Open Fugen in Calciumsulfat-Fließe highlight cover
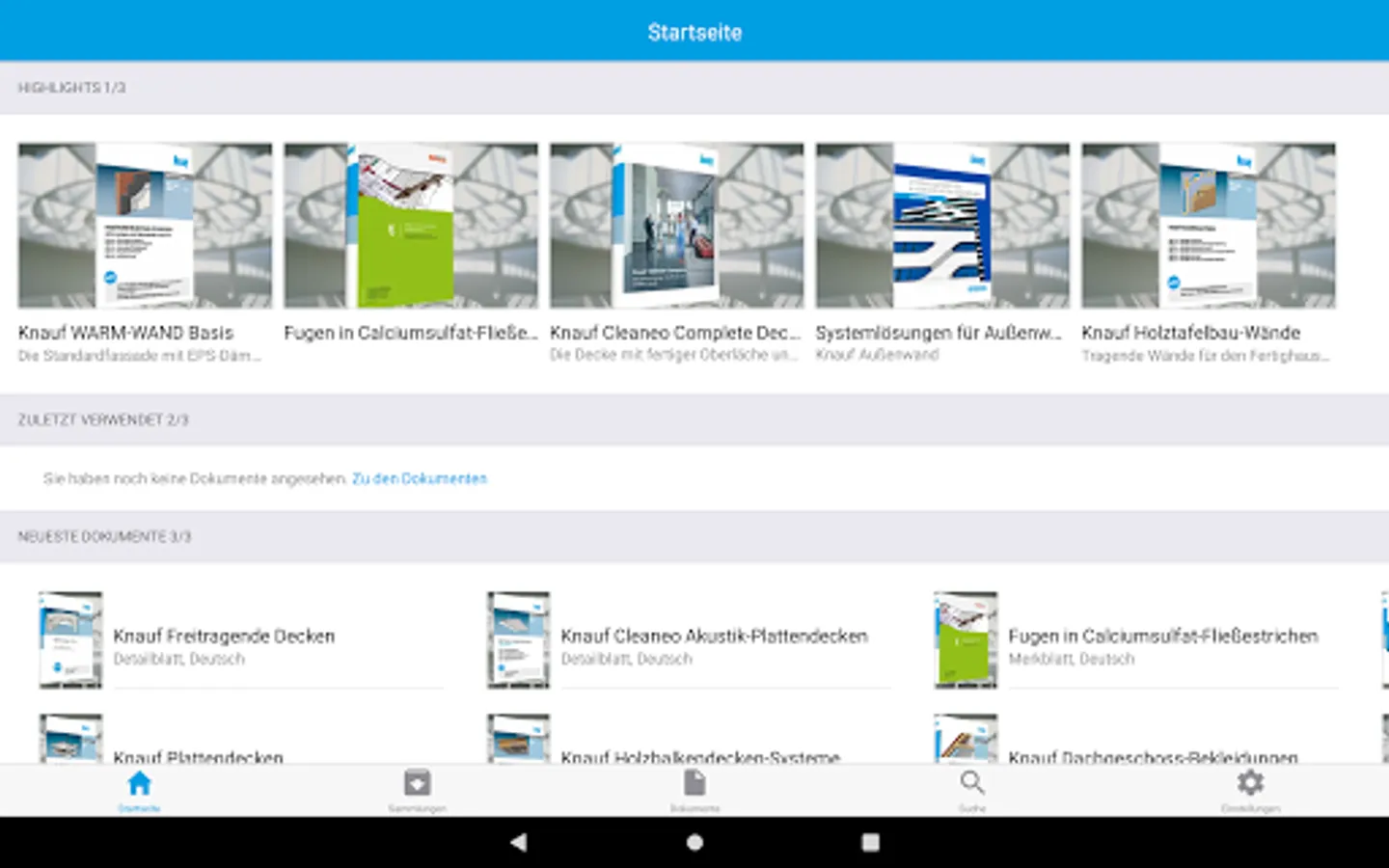Viewport: 1389px width, 868px height. [x=411, y=226]
